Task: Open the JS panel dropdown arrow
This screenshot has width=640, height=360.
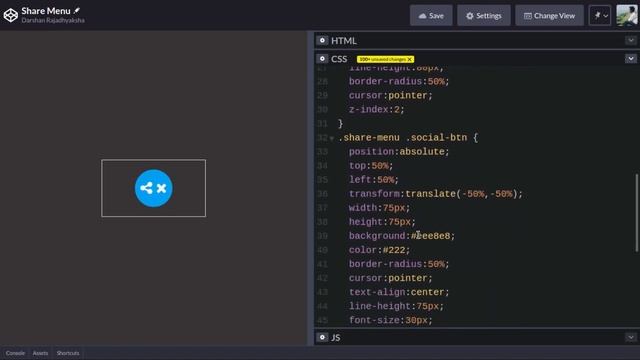Action: coord(631,337)
